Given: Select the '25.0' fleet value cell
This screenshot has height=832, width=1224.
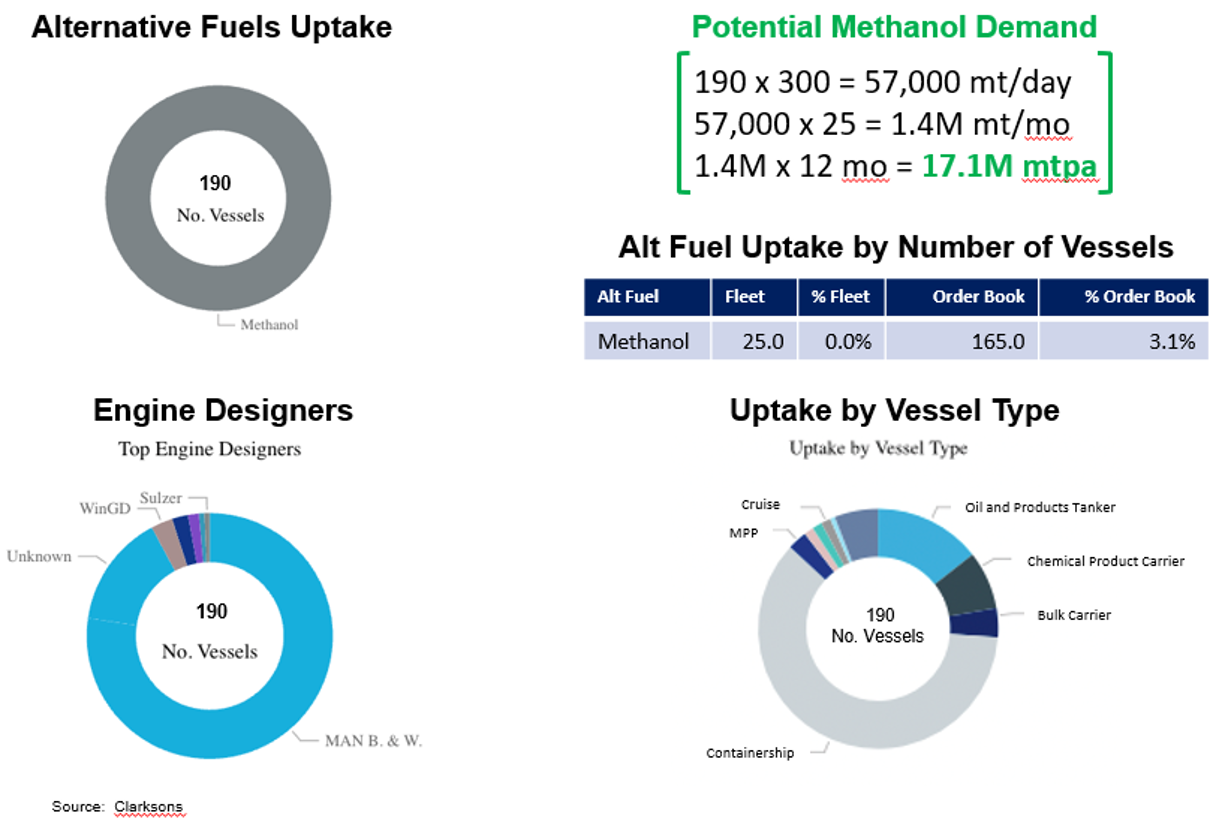Looking at the screenshot, I should [754, 341].
